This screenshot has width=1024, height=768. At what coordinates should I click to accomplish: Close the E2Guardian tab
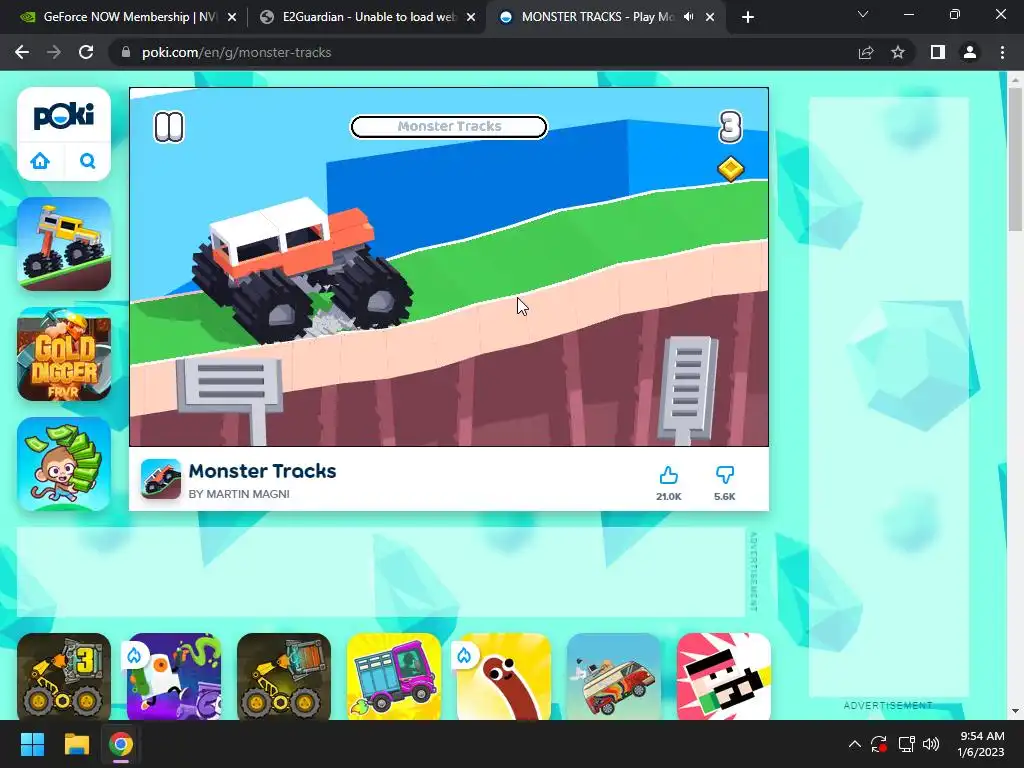[471, 18]
